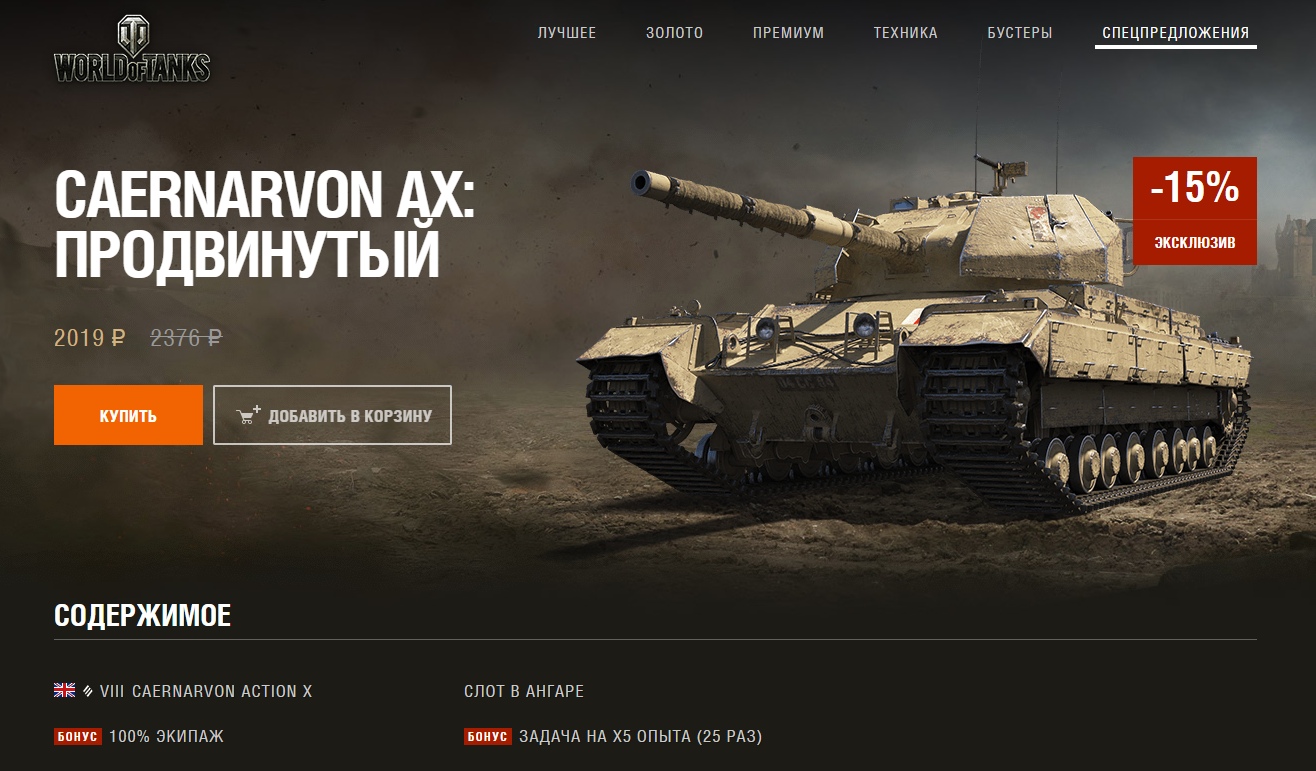Go to the ПРЕМИУМ section

click(x=788, y=33)
